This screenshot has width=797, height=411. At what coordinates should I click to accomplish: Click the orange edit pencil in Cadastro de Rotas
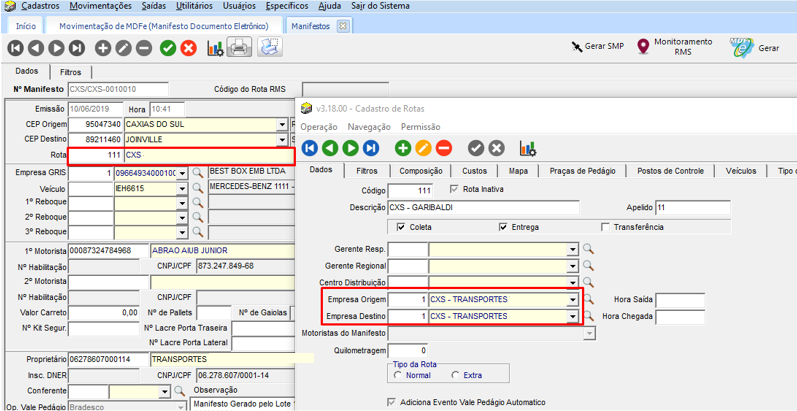click(x=423, y=148)
